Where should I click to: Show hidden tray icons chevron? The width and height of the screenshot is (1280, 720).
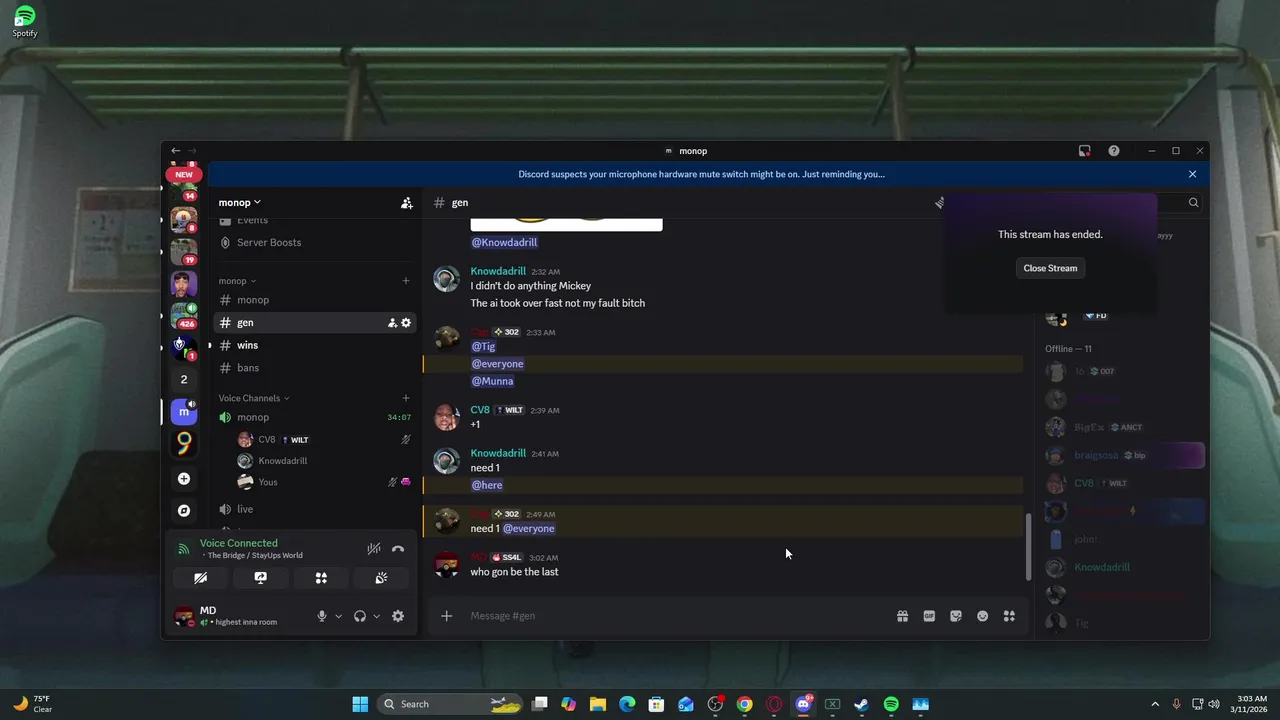(x=1155, y=704)
